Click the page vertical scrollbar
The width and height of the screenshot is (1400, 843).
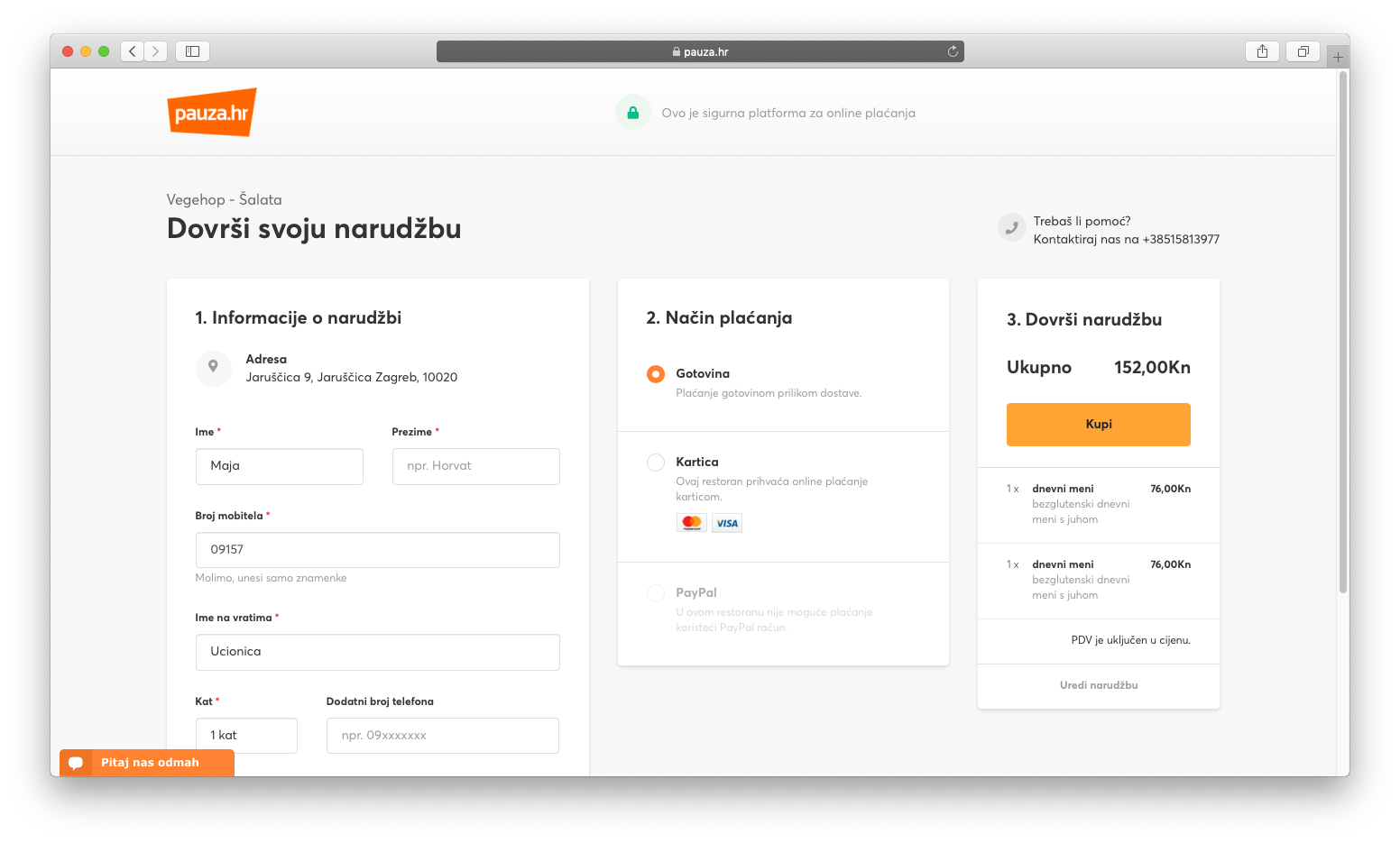(x=1342, y=334)
